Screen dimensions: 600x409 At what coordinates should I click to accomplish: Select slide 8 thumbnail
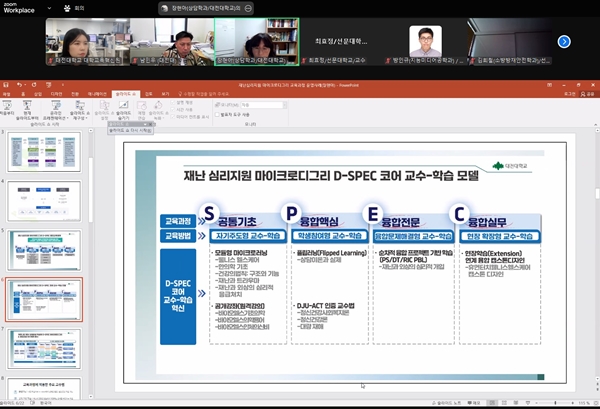pyautogui.click(x=44, y=388)
